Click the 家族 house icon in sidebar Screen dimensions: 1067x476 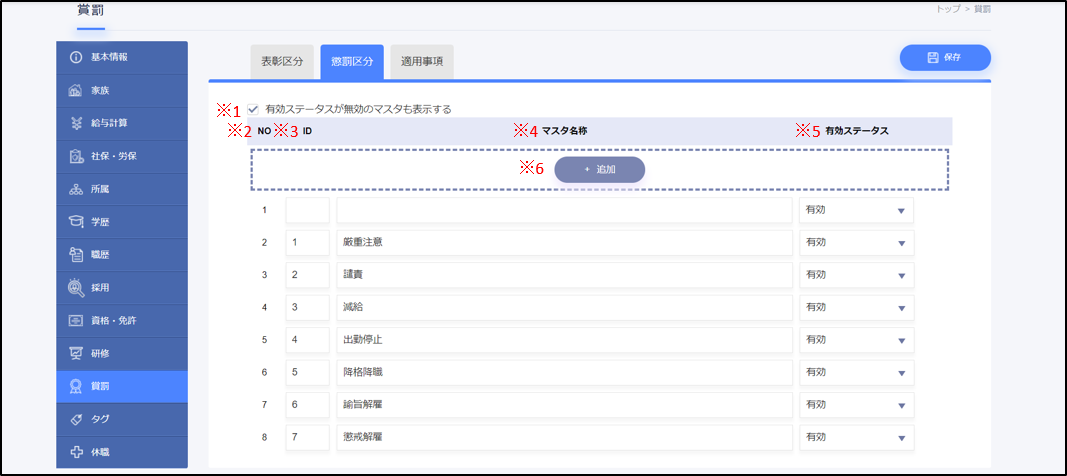click(x=76, y=91)
